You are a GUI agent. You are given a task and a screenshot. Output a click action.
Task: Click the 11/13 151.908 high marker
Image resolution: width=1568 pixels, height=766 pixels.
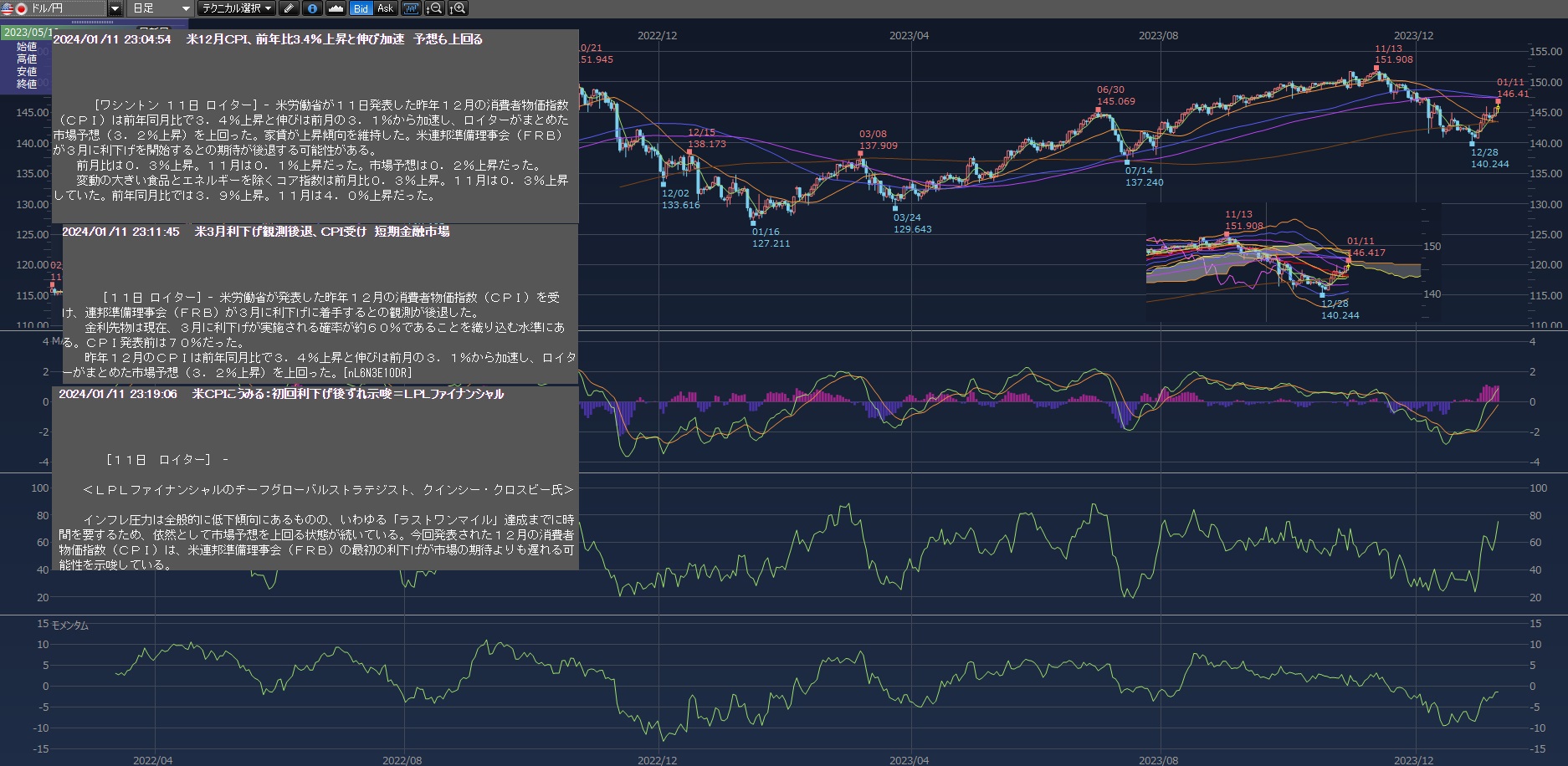[x=1393, y=54]
